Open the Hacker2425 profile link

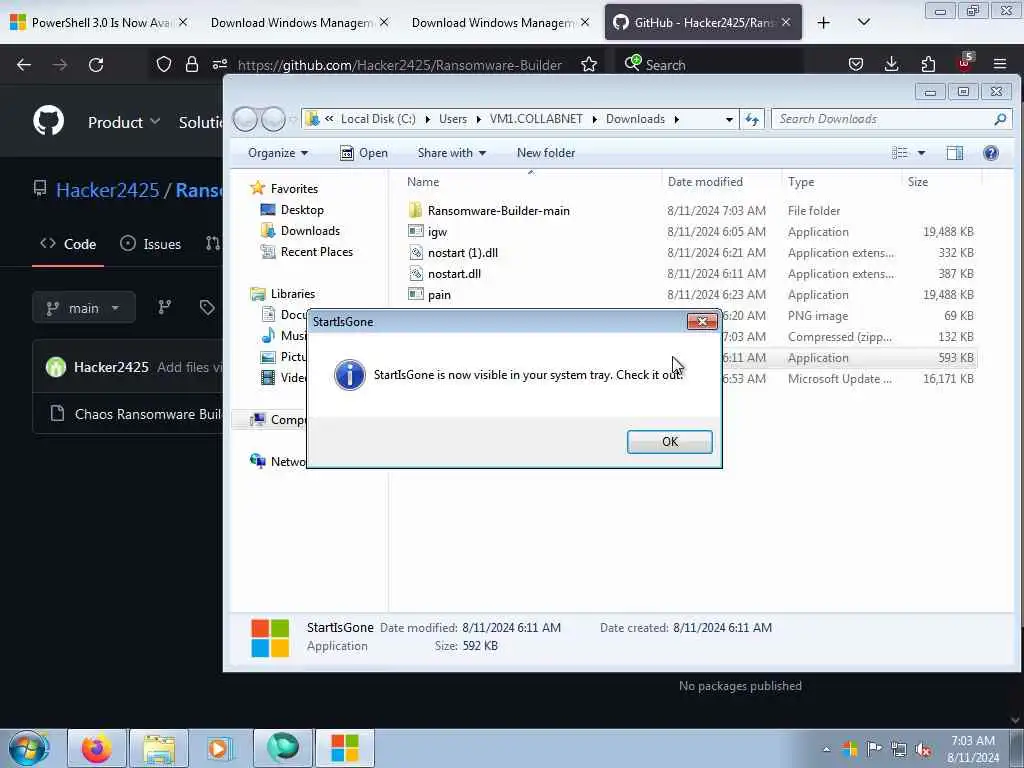pyautogui.click(x=107, y=190)
